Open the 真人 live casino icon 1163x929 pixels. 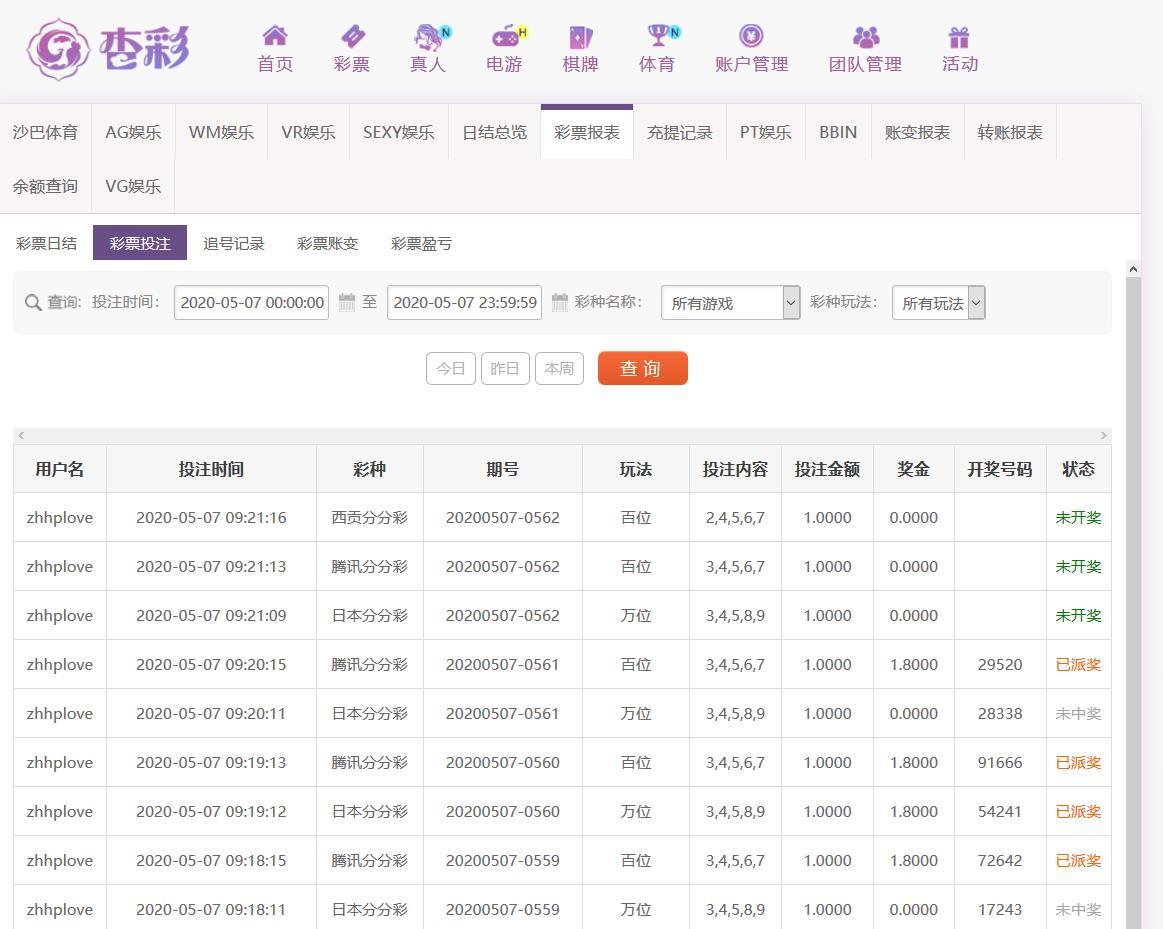point(428,37)
